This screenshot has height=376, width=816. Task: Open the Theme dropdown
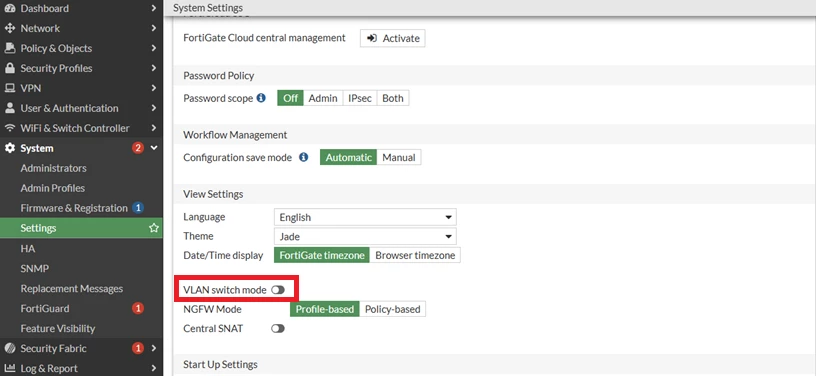click(365, 237)
